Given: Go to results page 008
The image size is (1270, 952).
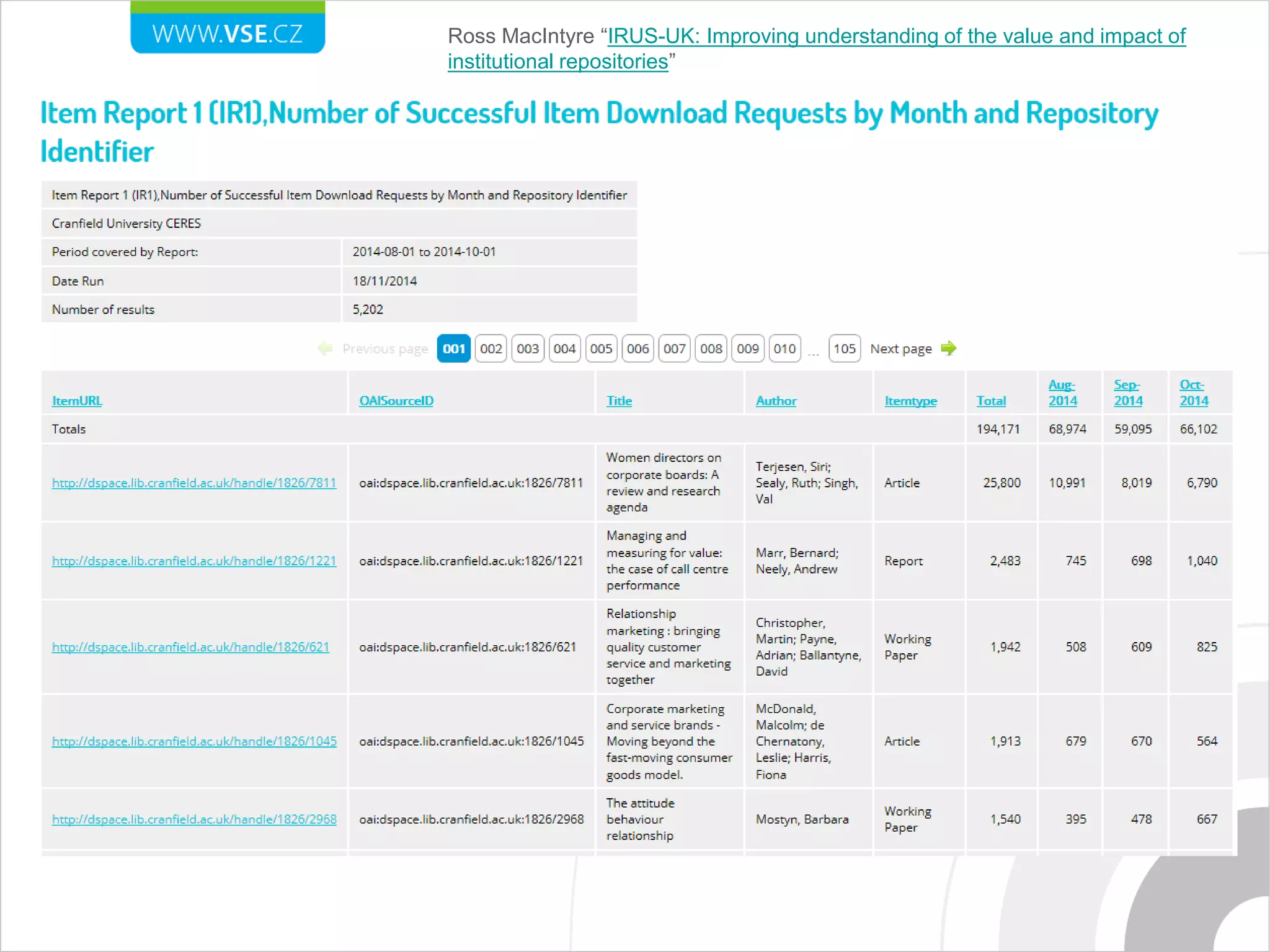Looking at the screenshot, I should tap(711, 348).
